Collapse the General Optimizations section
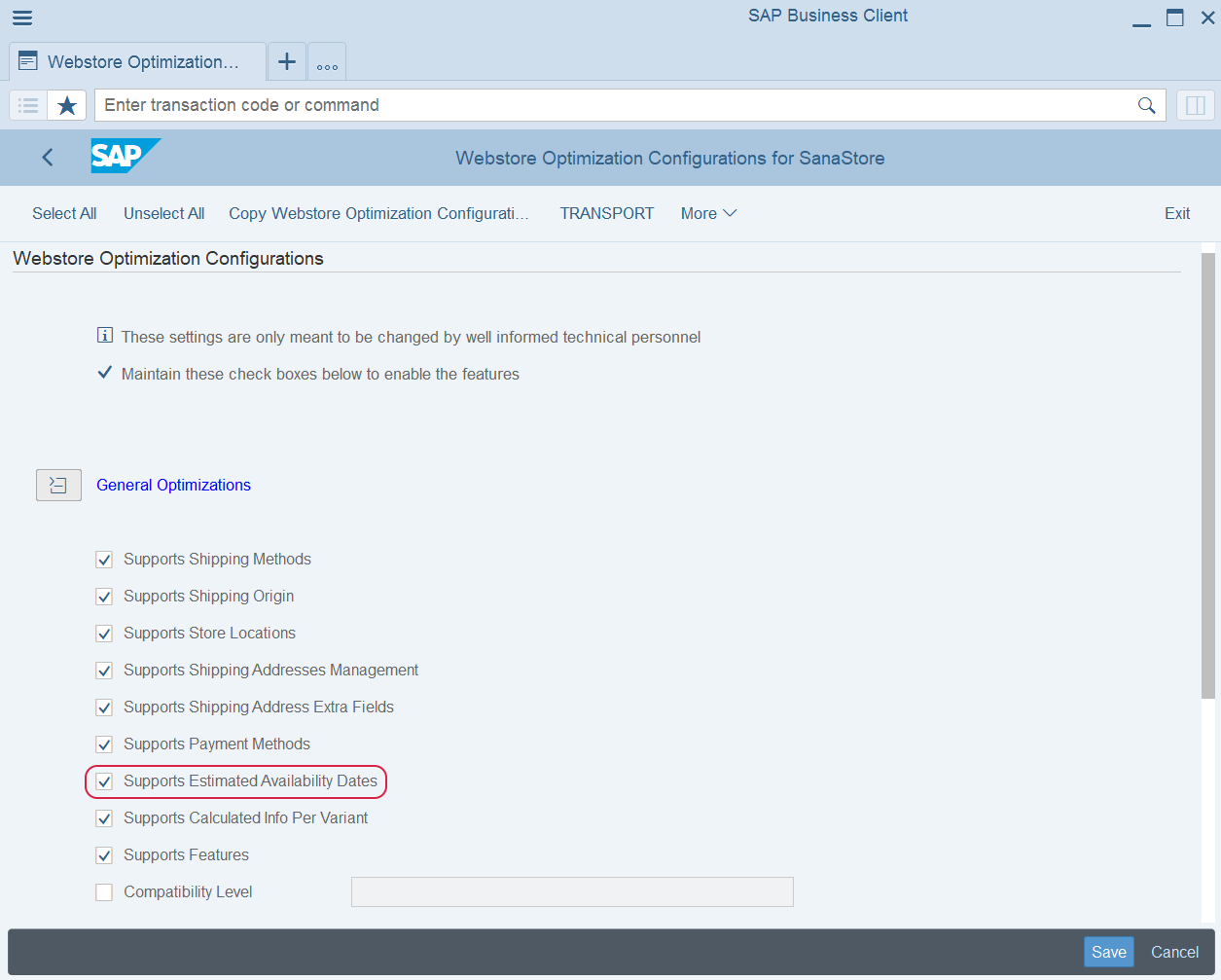Image resolution: width=1221 pixels, height=980 pixels. click(x=58, y=485)
